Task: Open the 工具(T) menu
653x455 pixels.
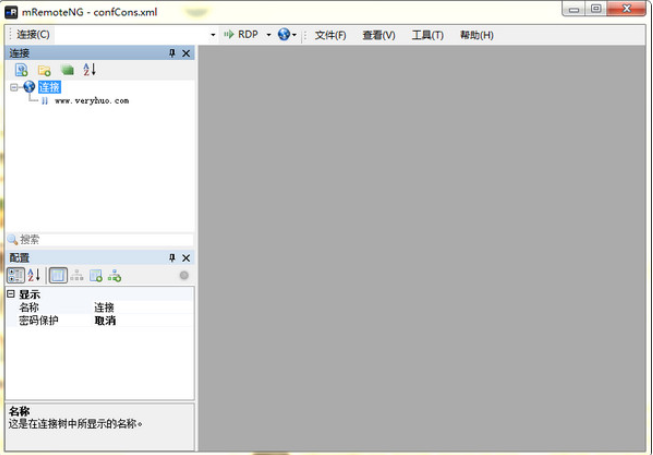Action: coord(427,35)
